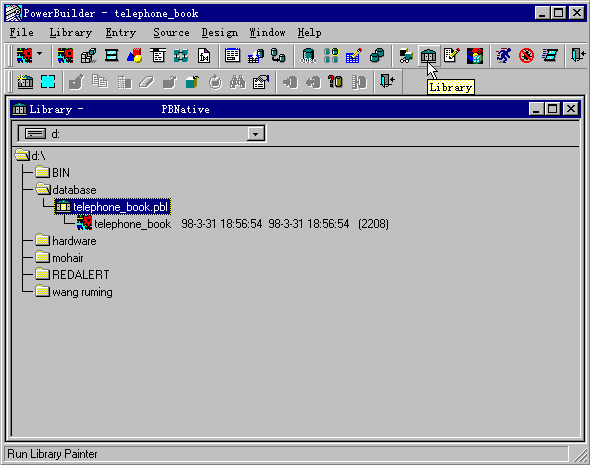Launch the Function painter (fx) icon
590x465 pixels.
pos(204,56)
